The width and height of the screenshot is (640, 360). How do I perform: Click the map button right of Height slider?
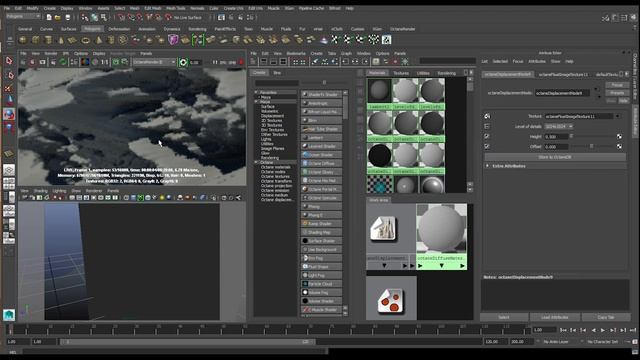[619, 136]
